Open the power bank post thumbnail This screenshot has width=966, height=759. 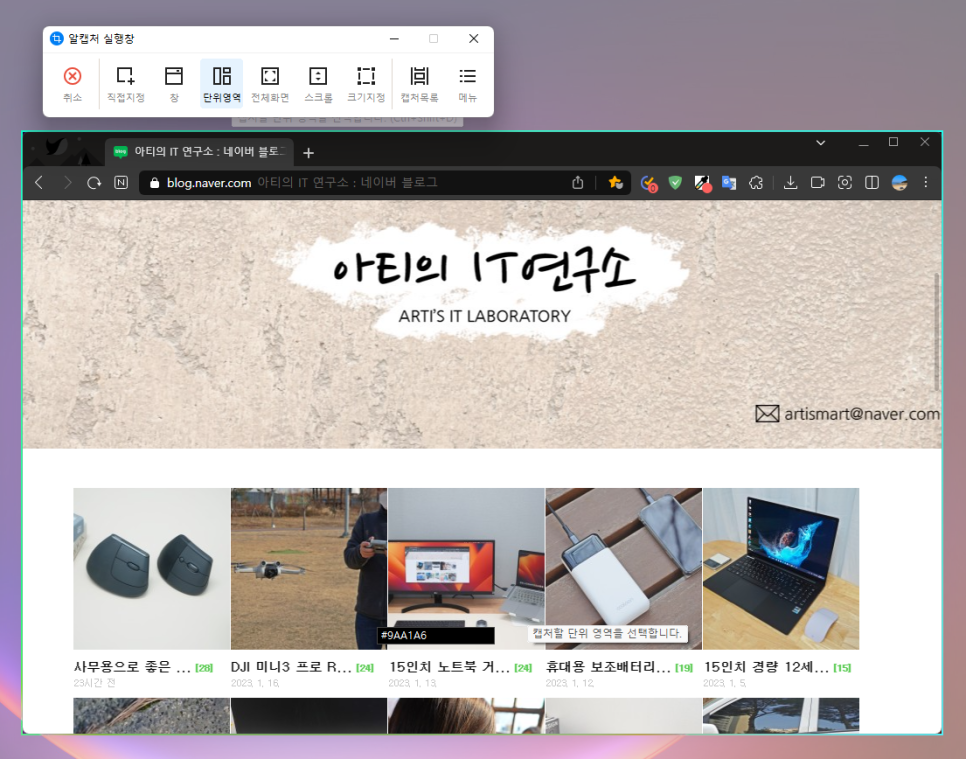click(x=623, y=569)
